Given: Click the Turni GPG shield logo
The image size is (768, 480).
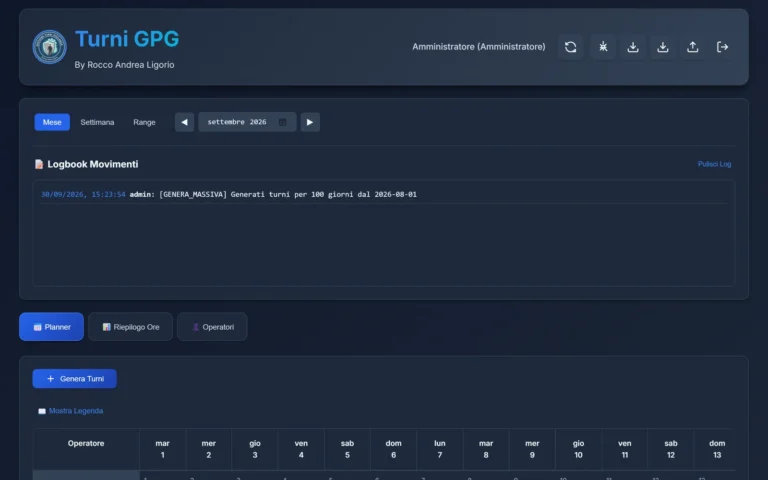Looking at the screenshot, I should (x=49, y=47).
